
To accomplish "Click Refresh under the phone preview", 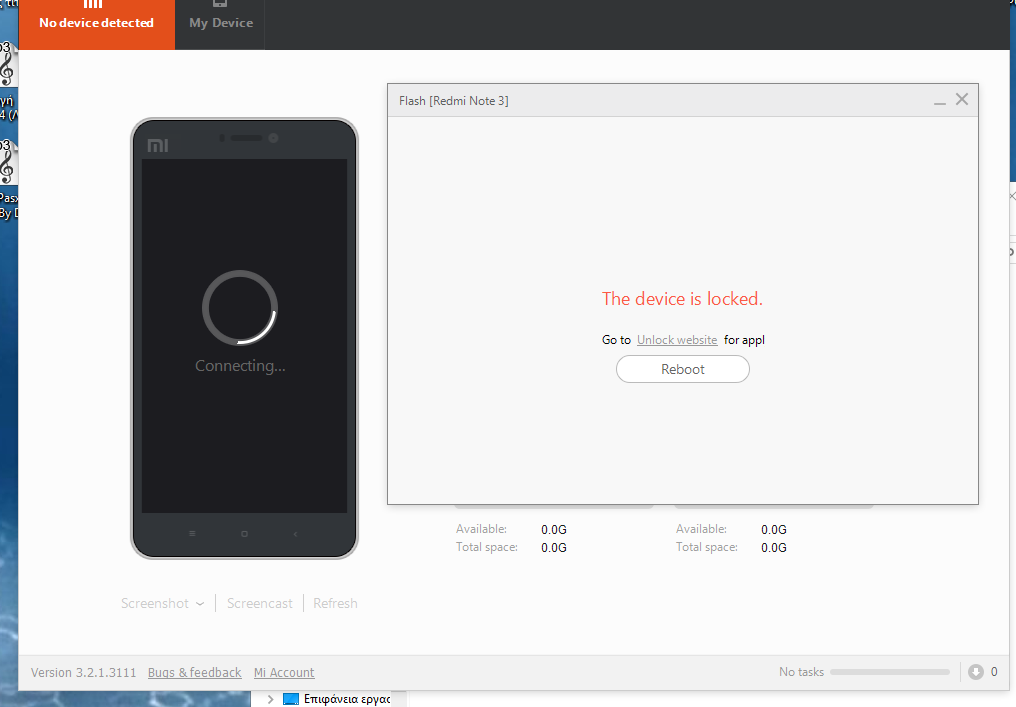I will [x=335, y=603].
